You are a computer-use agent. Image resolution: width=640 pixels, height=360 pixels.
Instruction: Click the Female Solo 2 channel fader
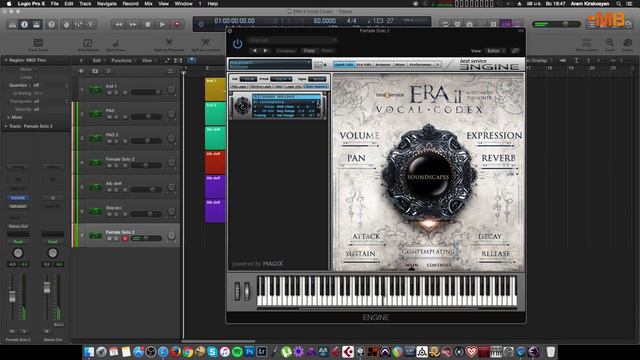[x=12, y=296]
